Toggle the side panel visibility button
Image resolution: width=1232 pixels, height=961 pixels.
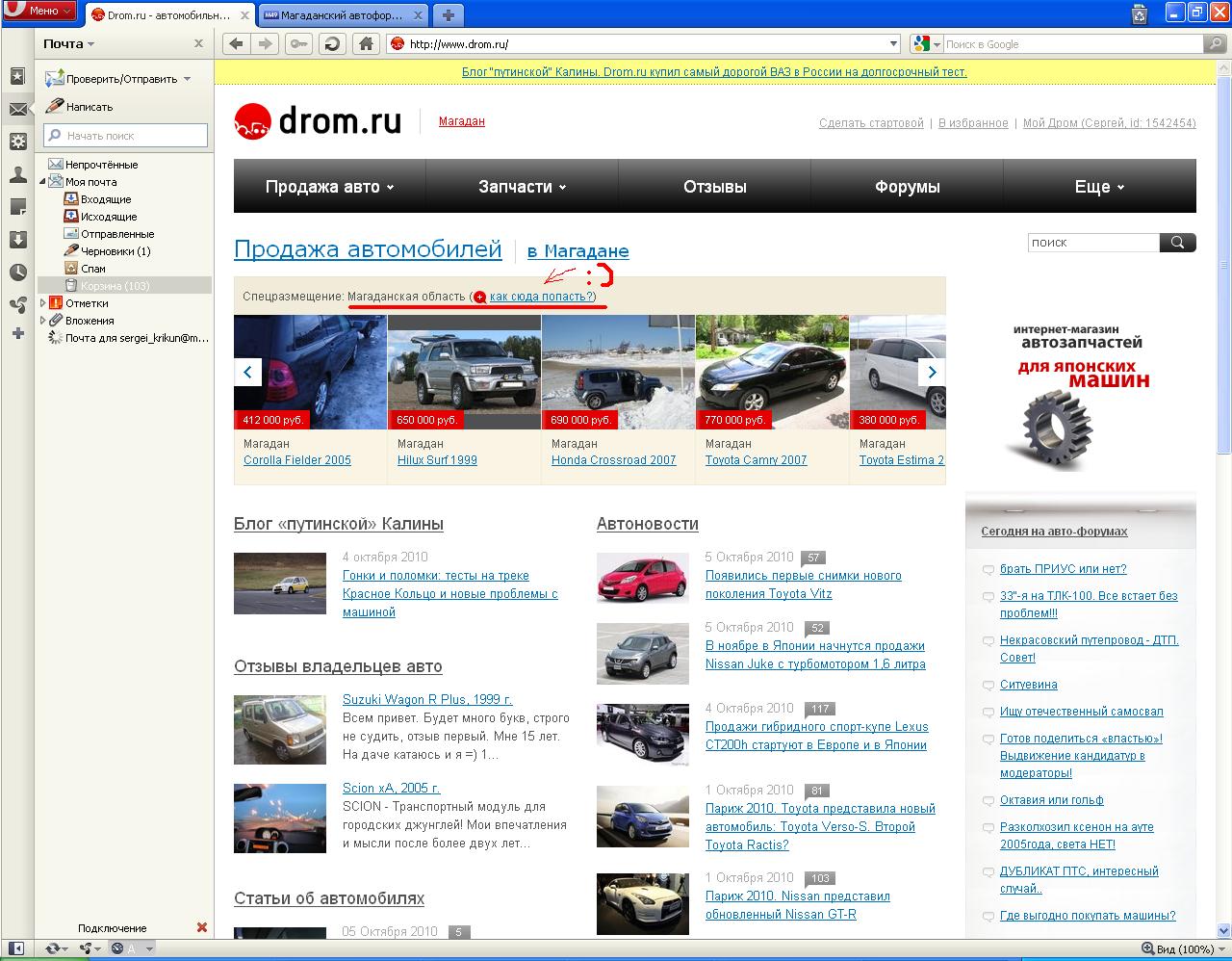(16, 948)
